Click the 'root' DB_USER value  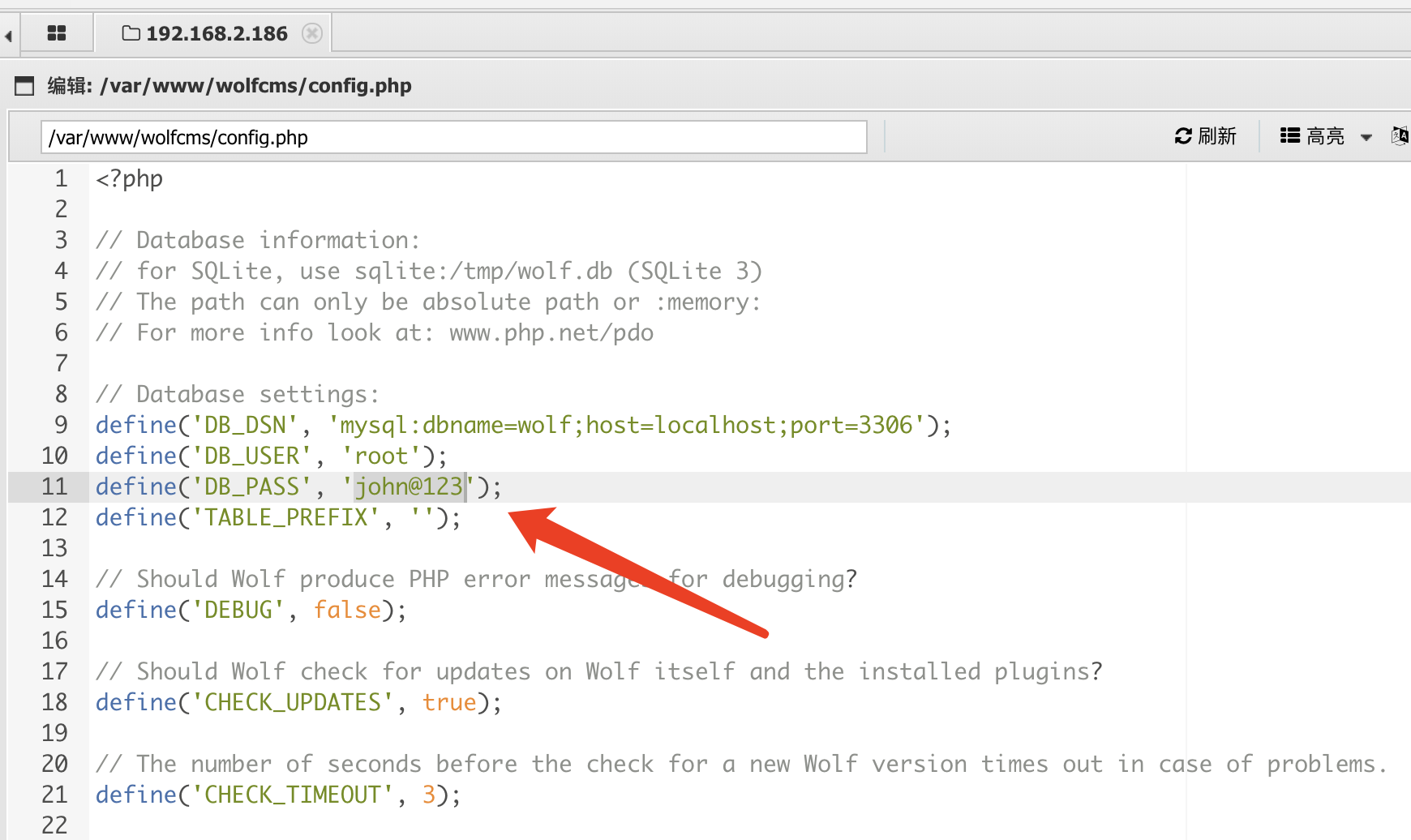(x=381, y=456)
